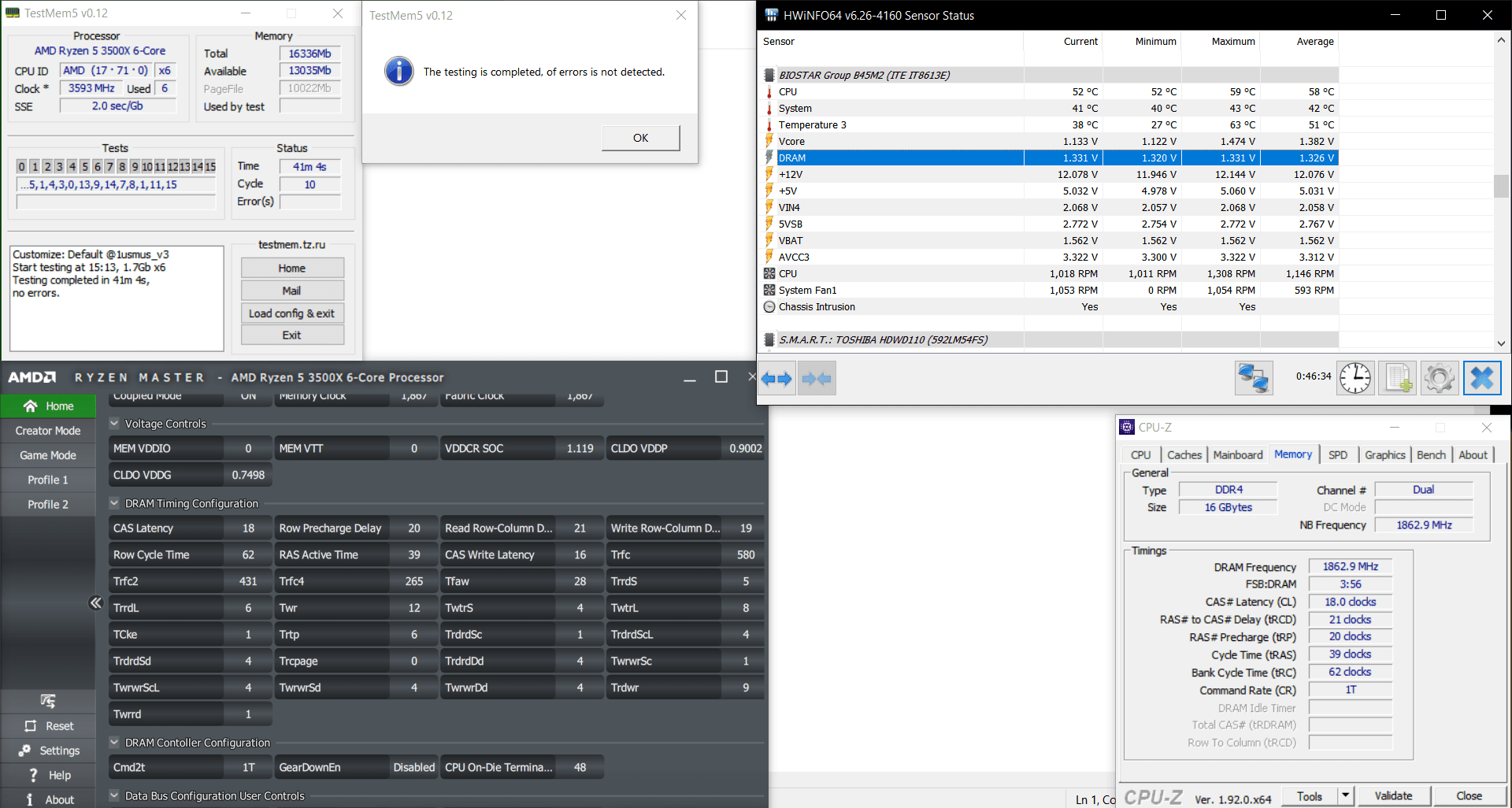Open the CPU-Z Graphics tab
The width and height of the screenshot is (1512, 808).
click(1384, 454)
